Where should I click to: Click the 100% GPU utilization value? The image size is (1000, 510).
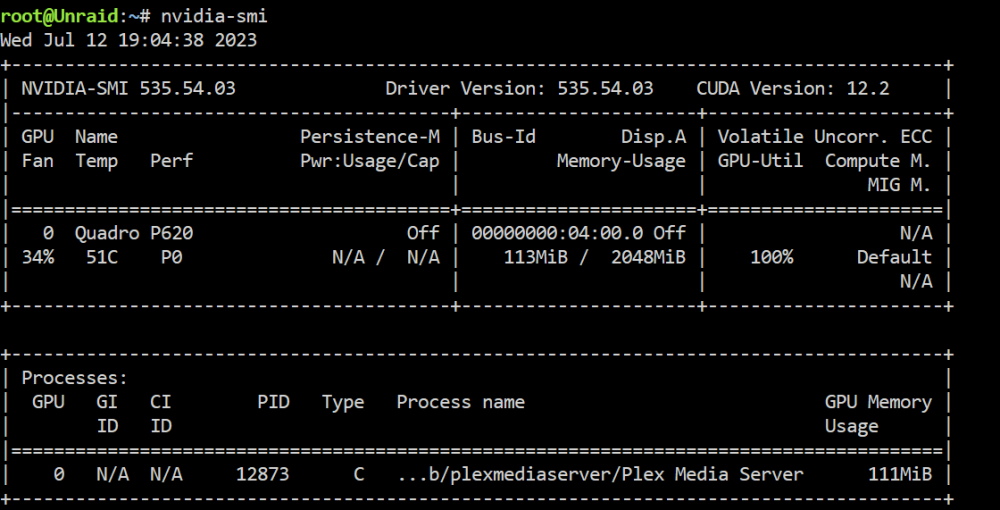pyautogui.click(x=771, y=258)
